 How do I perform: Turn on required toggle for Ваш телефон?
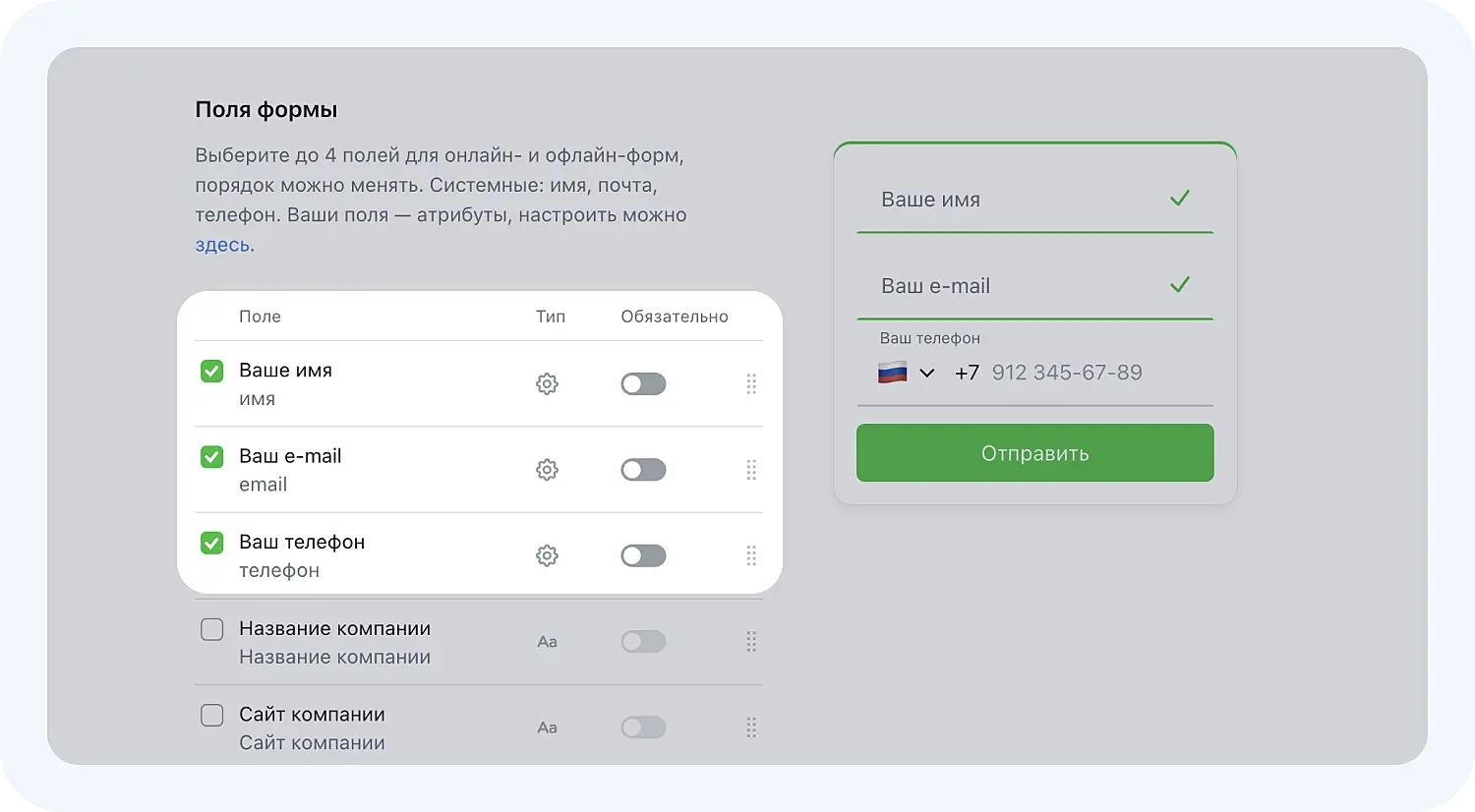(x=643, y=555)
